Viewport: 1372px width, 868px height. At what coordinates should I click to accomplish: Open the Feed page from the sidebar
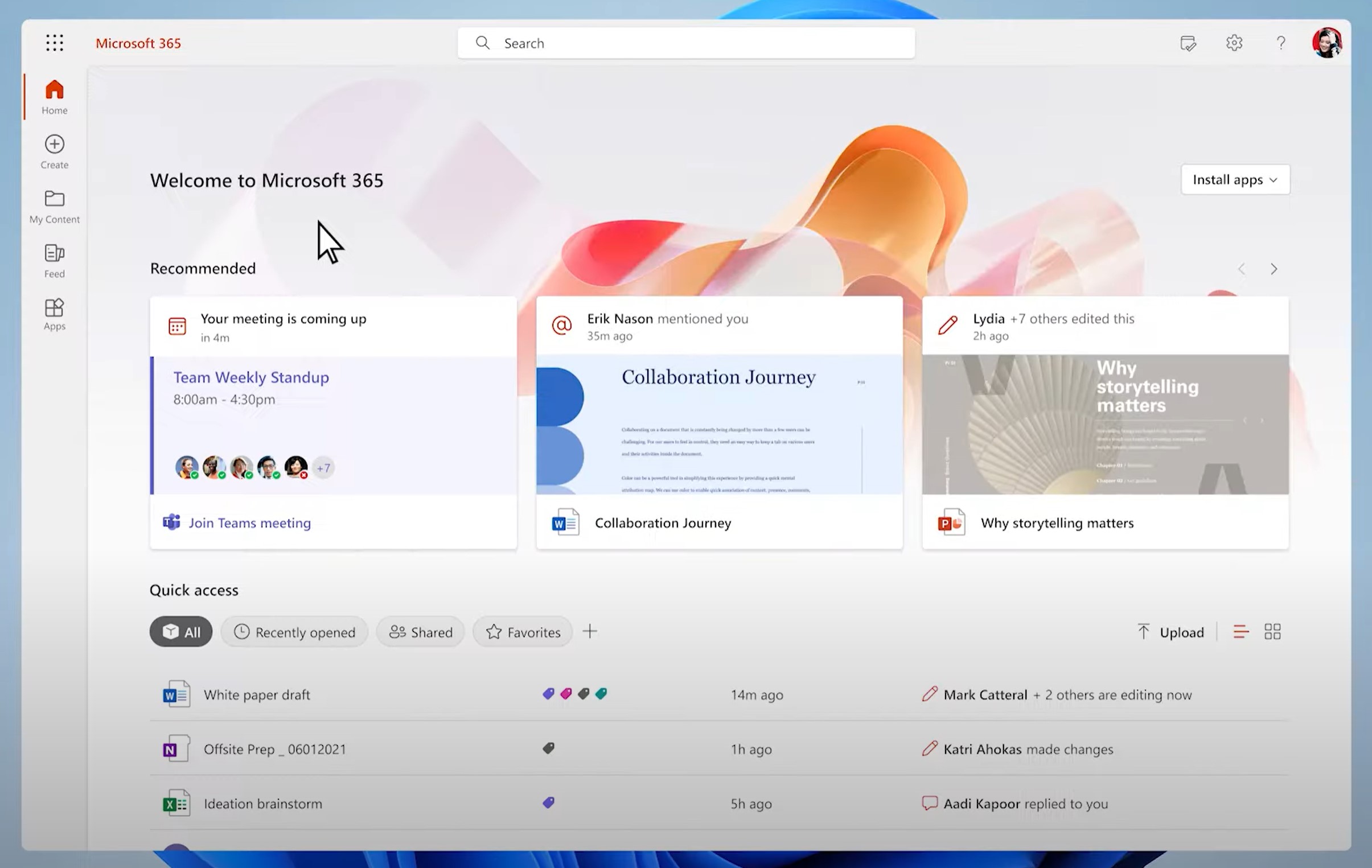(55, 261)
